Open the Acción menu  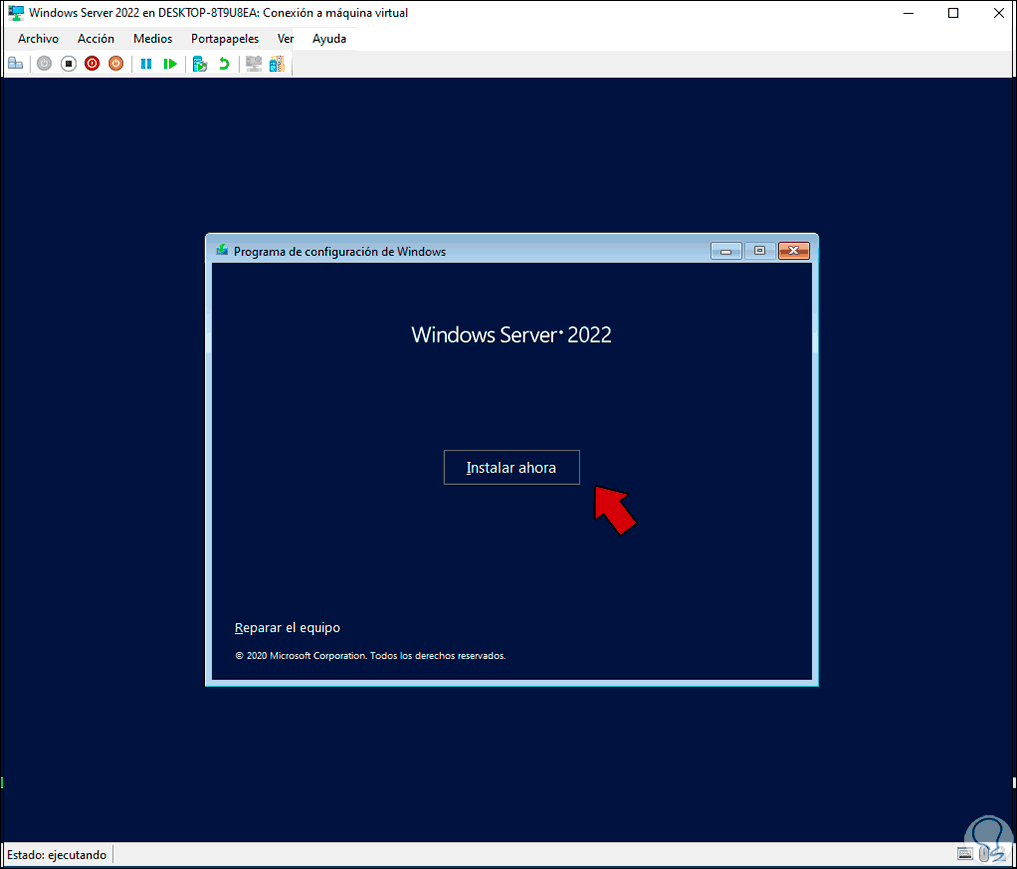pos(96,39)
